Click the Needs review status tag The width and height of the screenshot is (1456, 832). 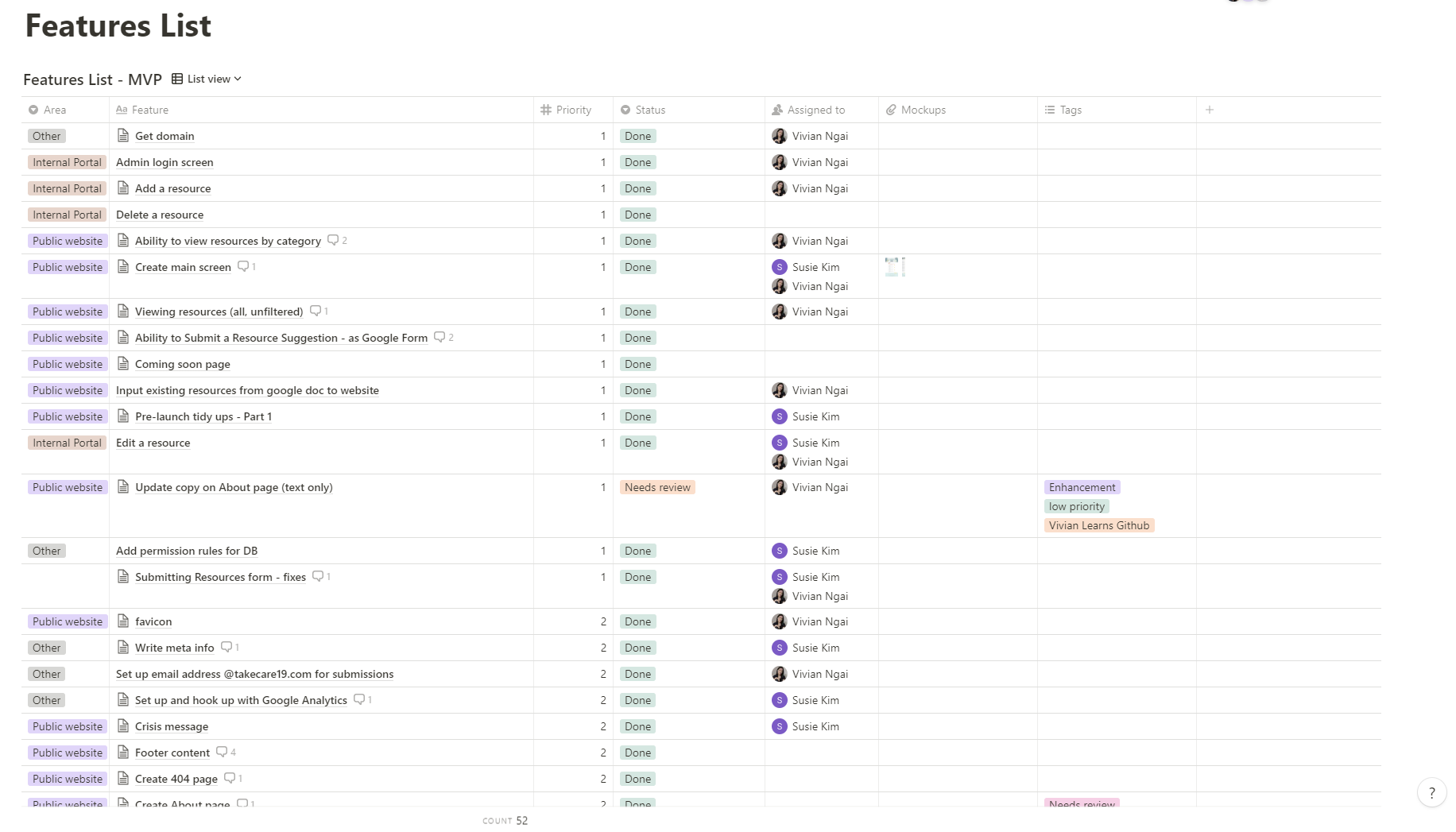[657, 487]
